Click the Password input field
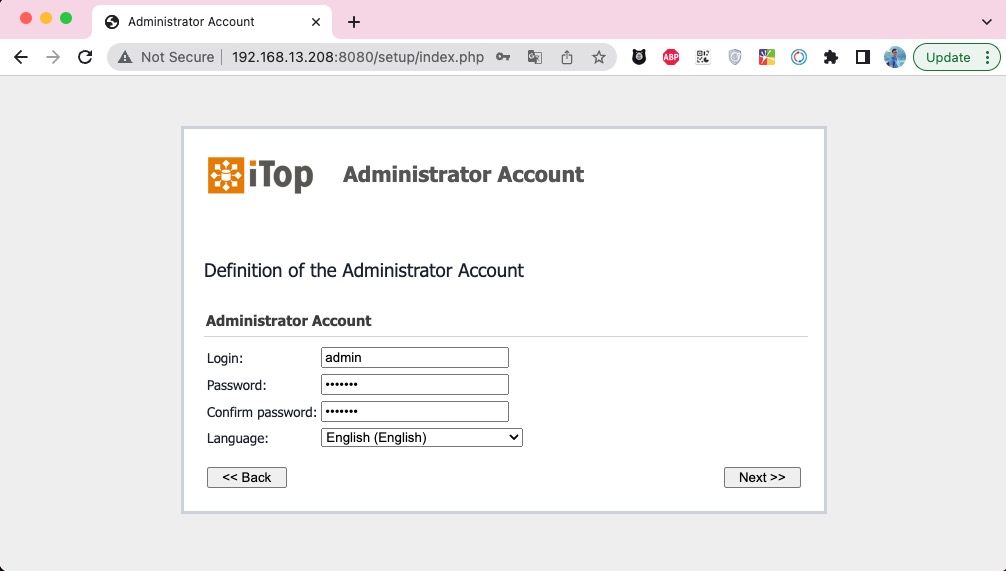Screen dimensions: 1006x571 tap(414, 384)
